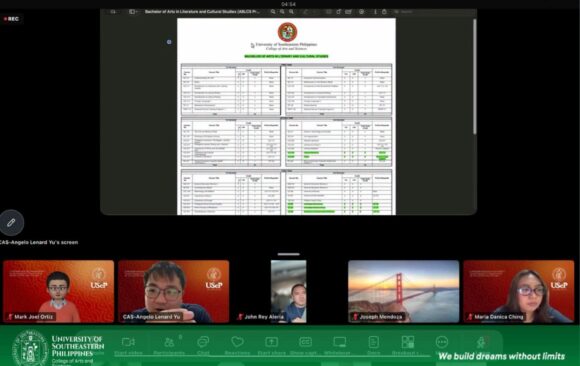Click the search field in shared Preview toolbar

[433, 12]
